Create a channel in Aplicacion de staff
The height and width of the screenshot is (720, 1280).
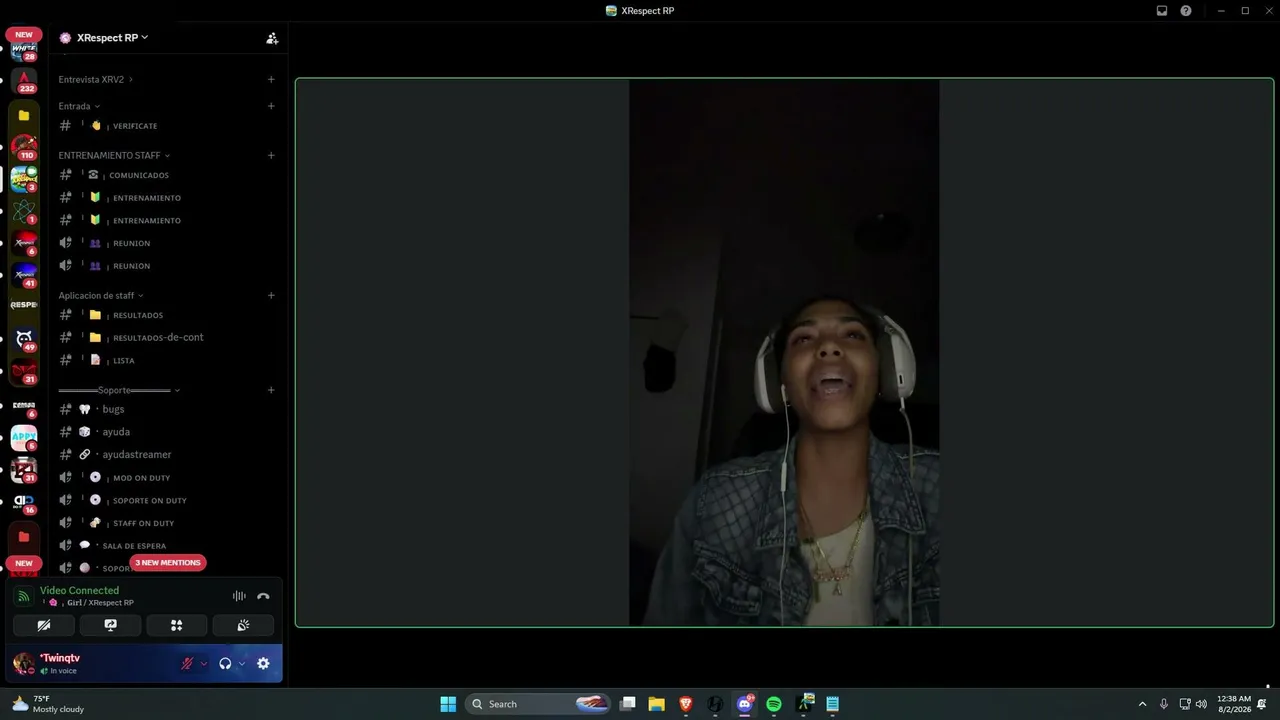271,295
